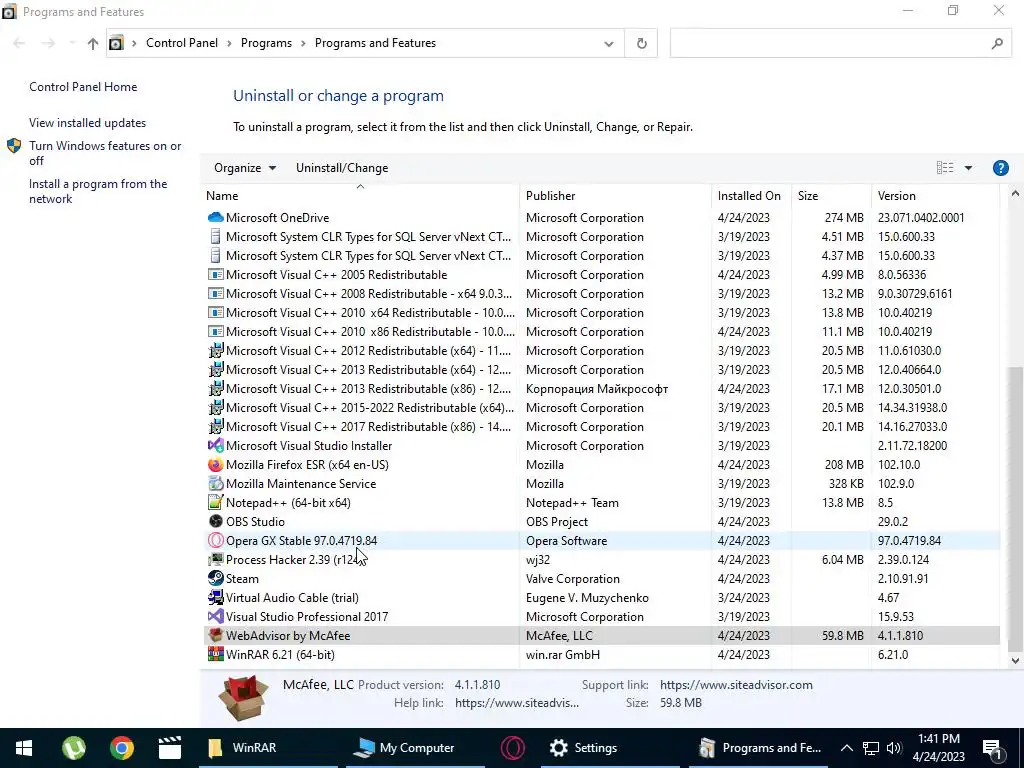The image size is (1024, 768).
Task: Click the scrollbar down arrow
Action: pos(1015,661)
